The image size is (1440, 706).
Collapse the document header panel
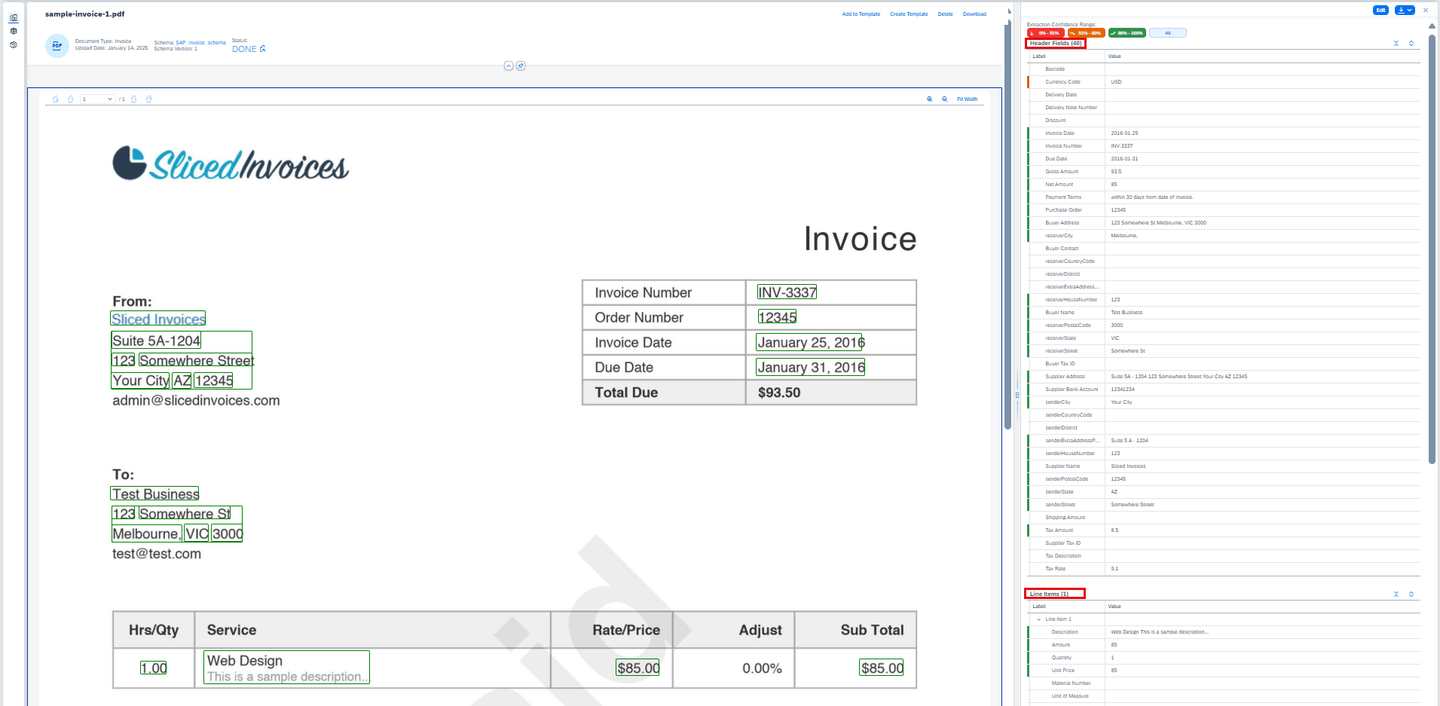[x=508, y=66]
